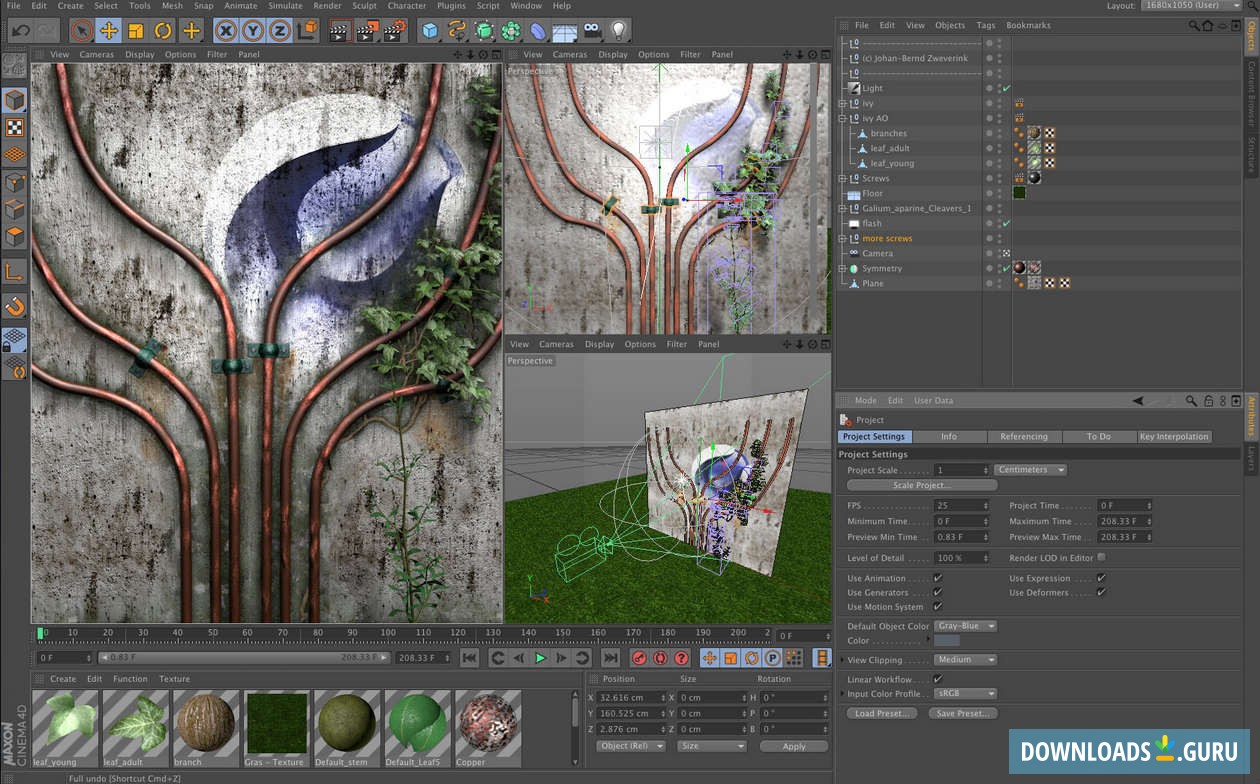
Task: Open the View Clipping Medium dropdown
Action: coord(965,660)
